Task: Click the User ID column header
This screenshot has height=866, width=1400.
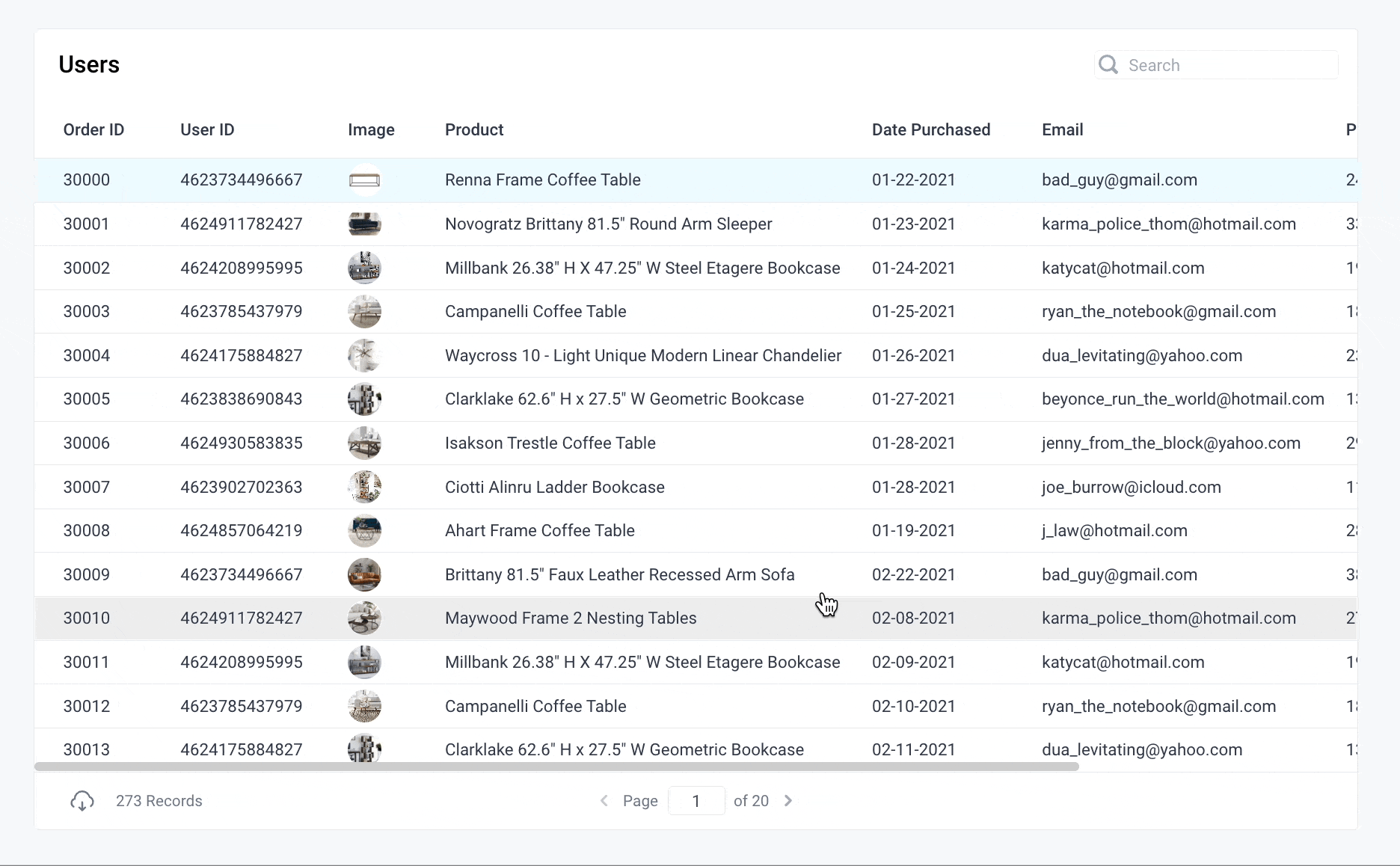Action: [x=207, y=130]
